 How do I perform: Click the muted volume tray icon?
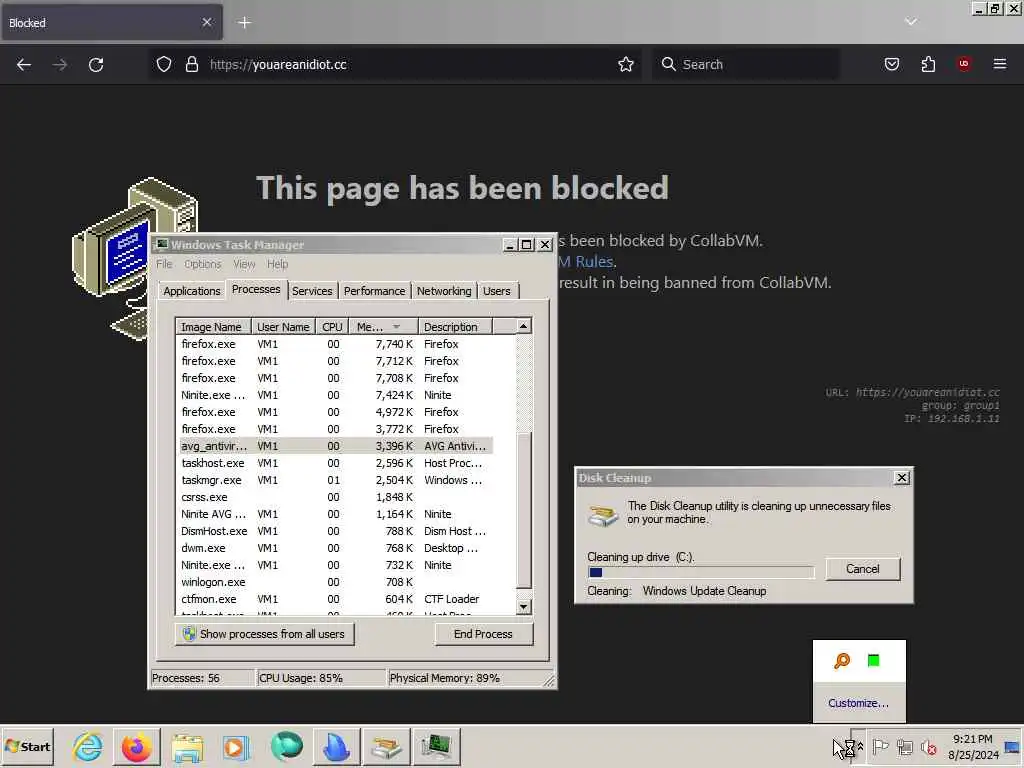tap(928, 746)
